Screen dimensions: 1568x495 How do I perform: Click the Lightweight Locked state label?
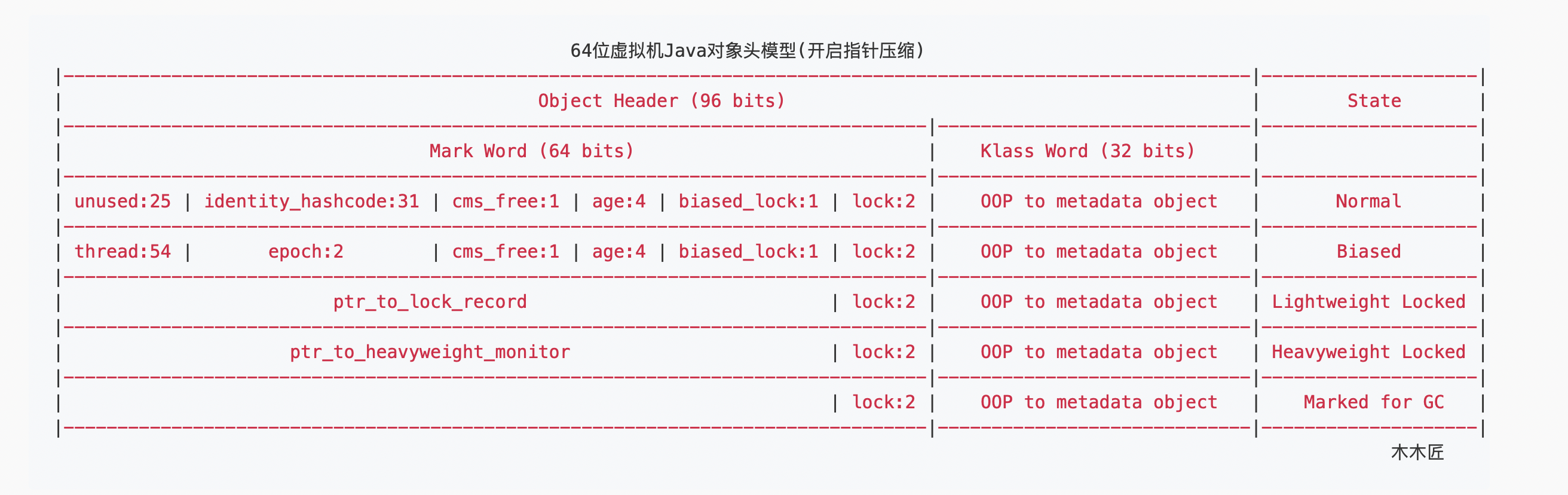1368,302
